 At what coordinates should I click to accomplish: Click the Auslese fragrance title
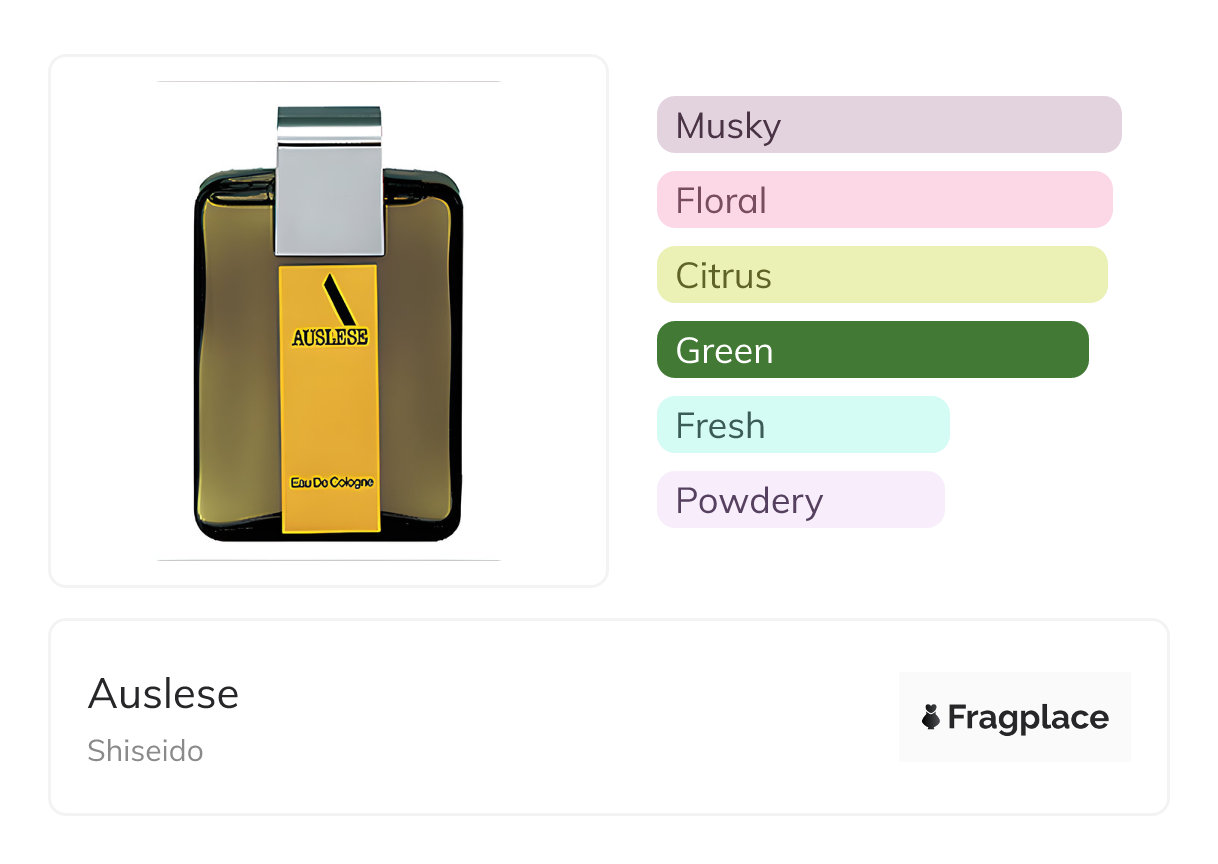tap(163, 694)
